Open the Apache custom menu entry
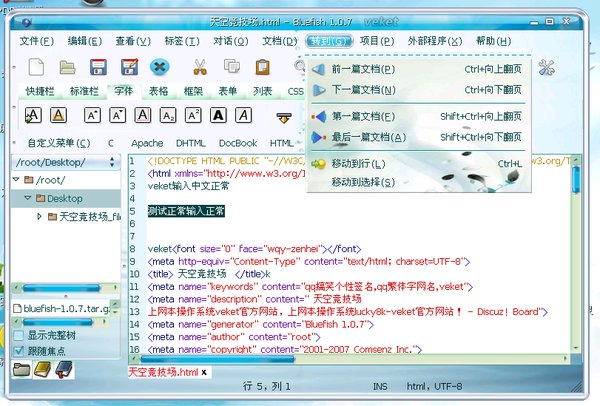Screen dimensions: 600x406 point(147,143)
